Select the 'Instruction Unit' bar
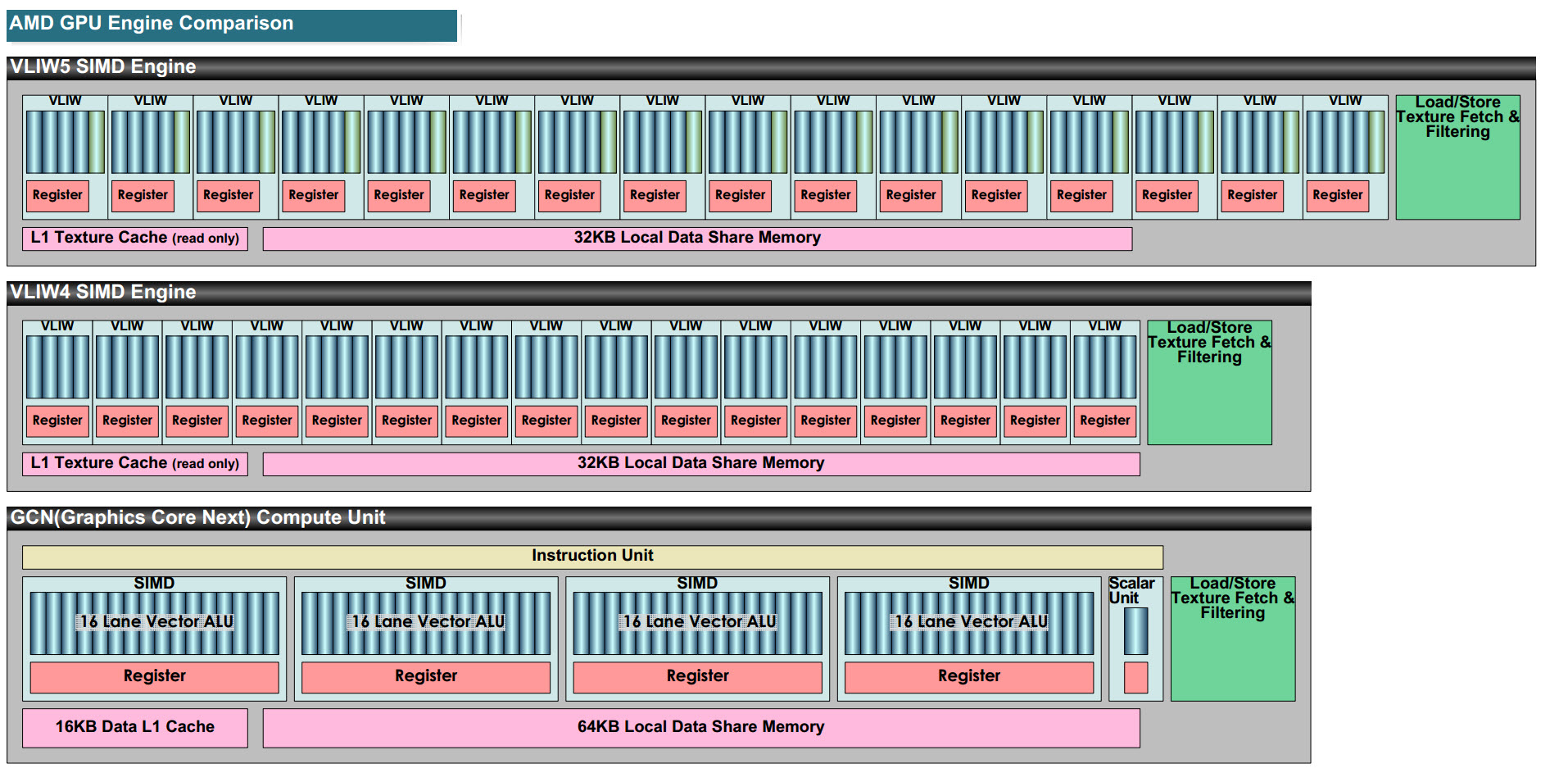 (x=592, y=557)
